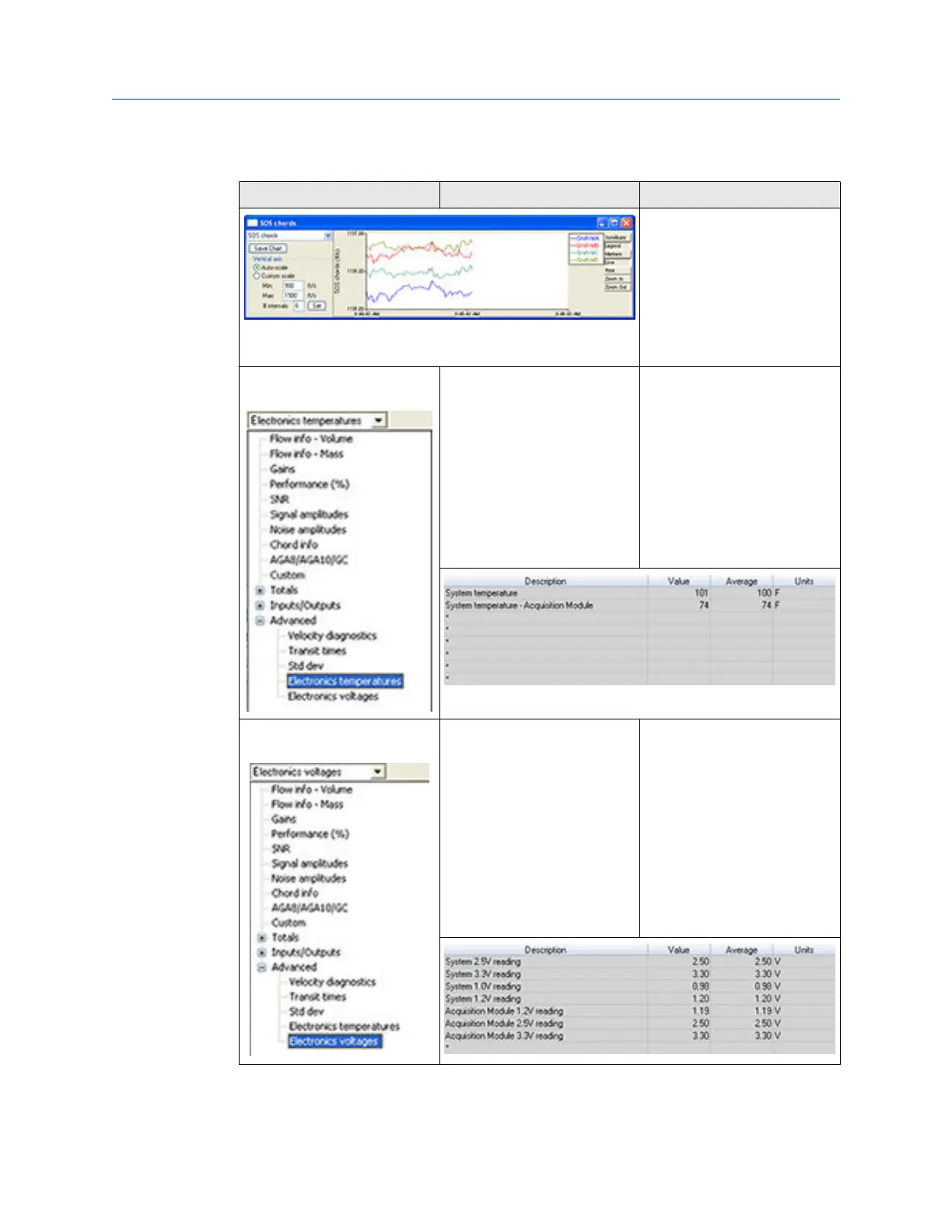This screenshot has height=1232, width=952.
Task: Expand Totals node in voltages tree
Action: click(x=261, y=938)
